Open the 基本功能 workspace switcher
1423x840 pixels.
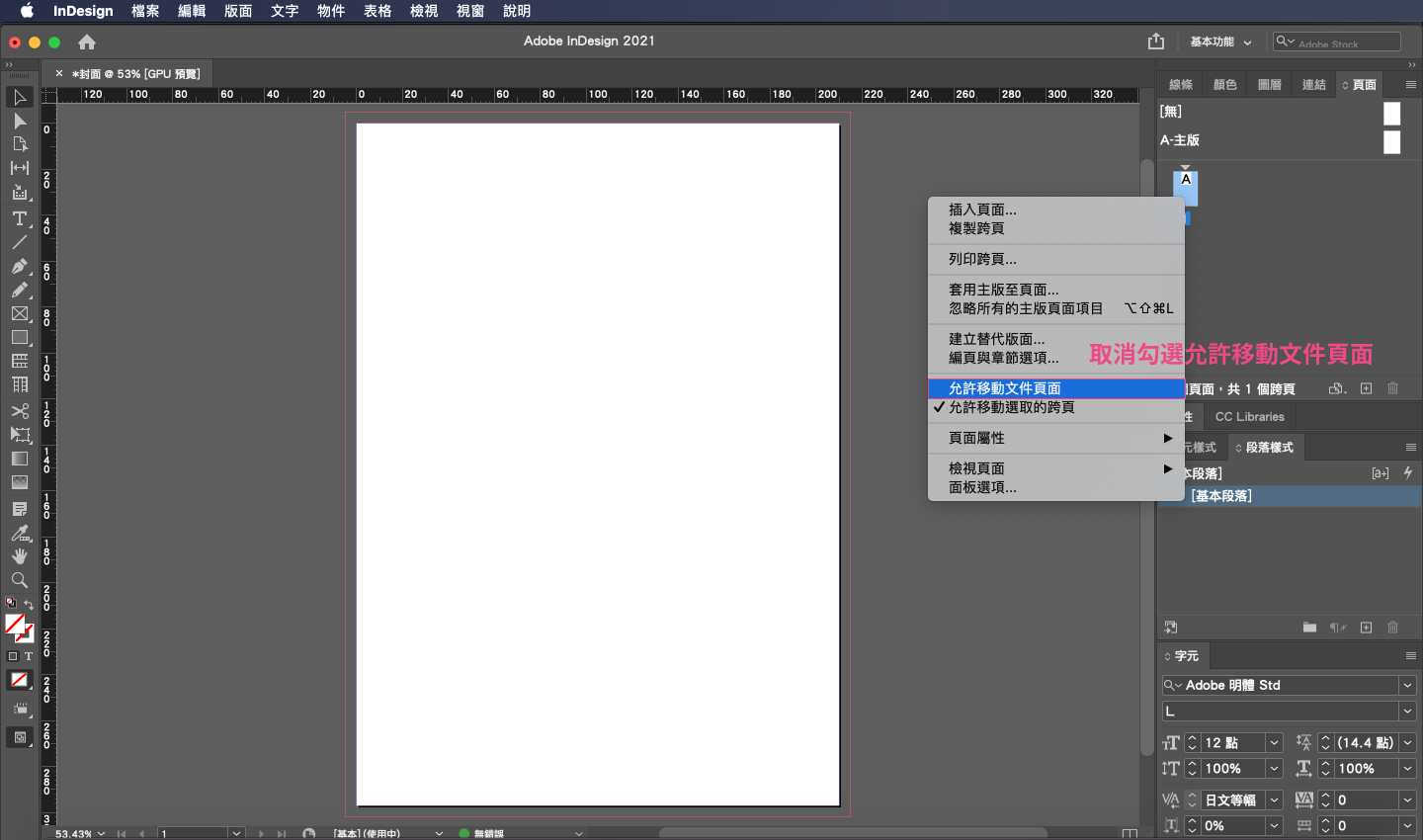[x=1220, y=42]
